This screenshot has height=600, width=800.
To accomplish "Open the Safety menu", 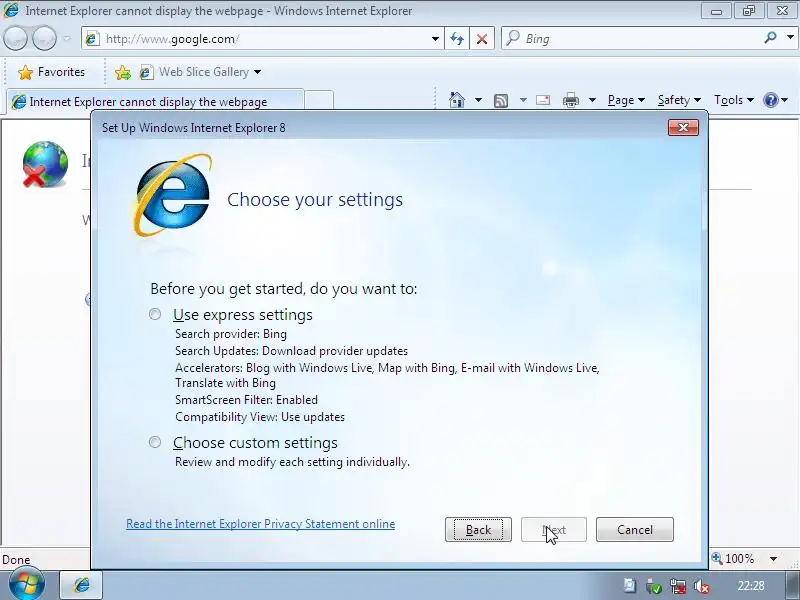I will (679, 100).
